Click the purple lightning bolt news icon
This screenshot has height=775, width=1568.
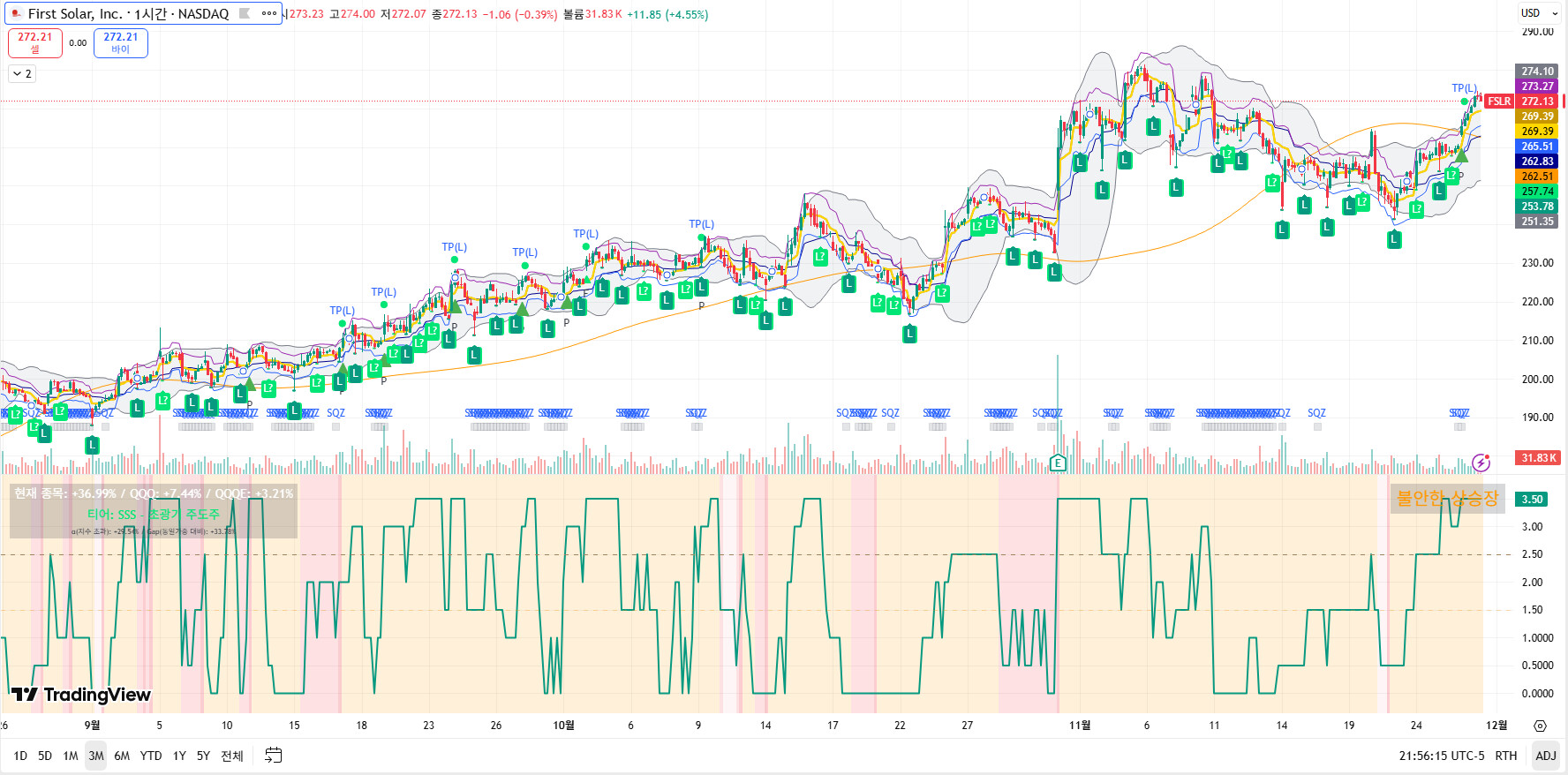(1481, 463)
